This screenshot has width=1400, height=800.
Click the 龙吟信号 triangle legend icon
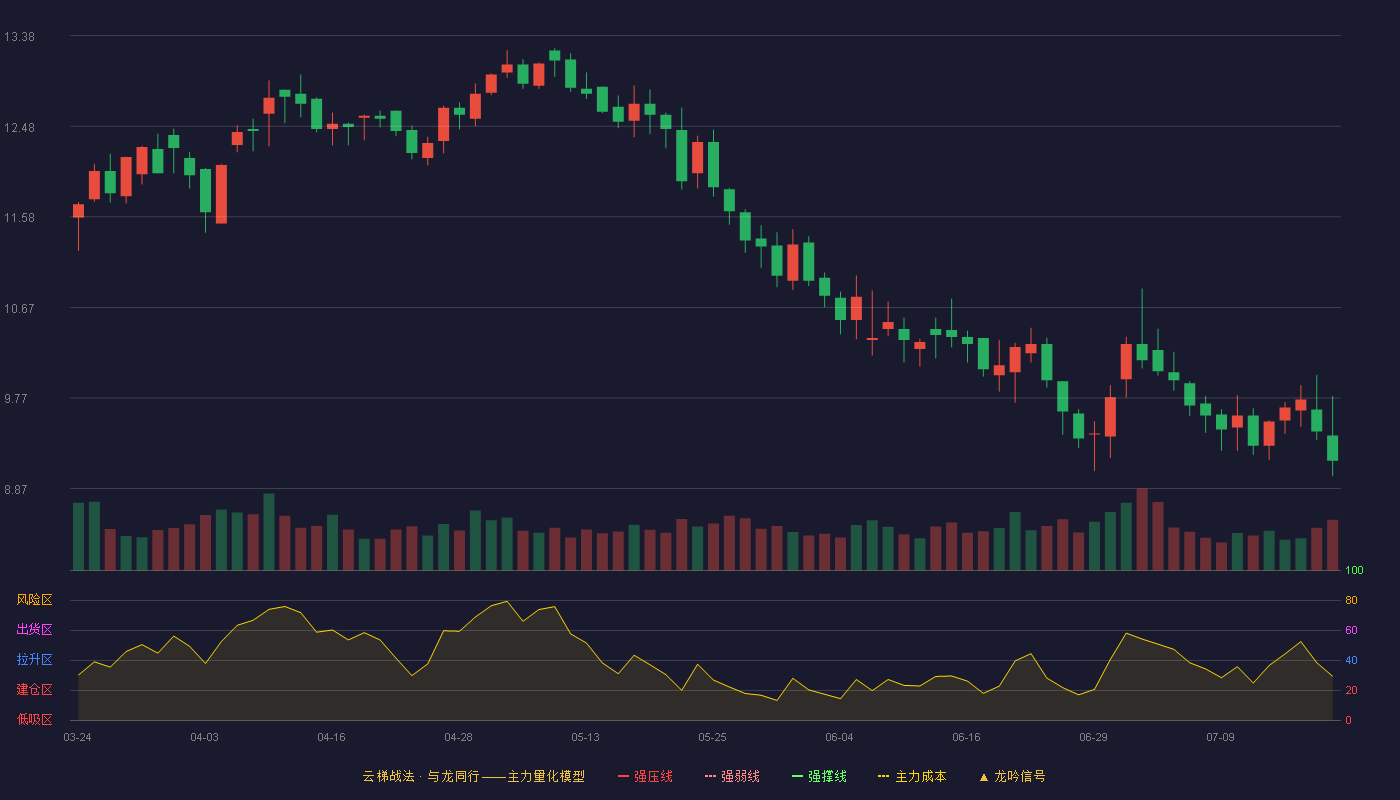tap(984, 776)
